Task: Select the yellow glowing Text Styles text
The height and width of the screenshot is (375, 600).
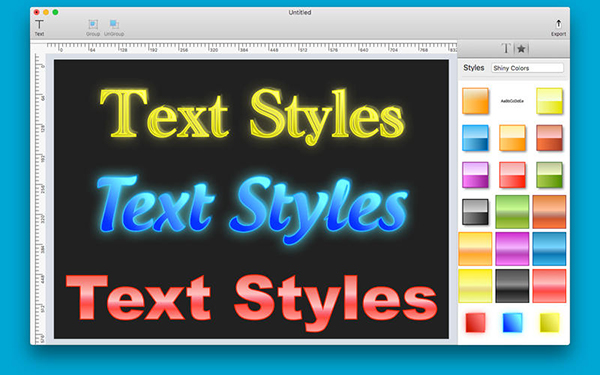Action: [252, 115]
